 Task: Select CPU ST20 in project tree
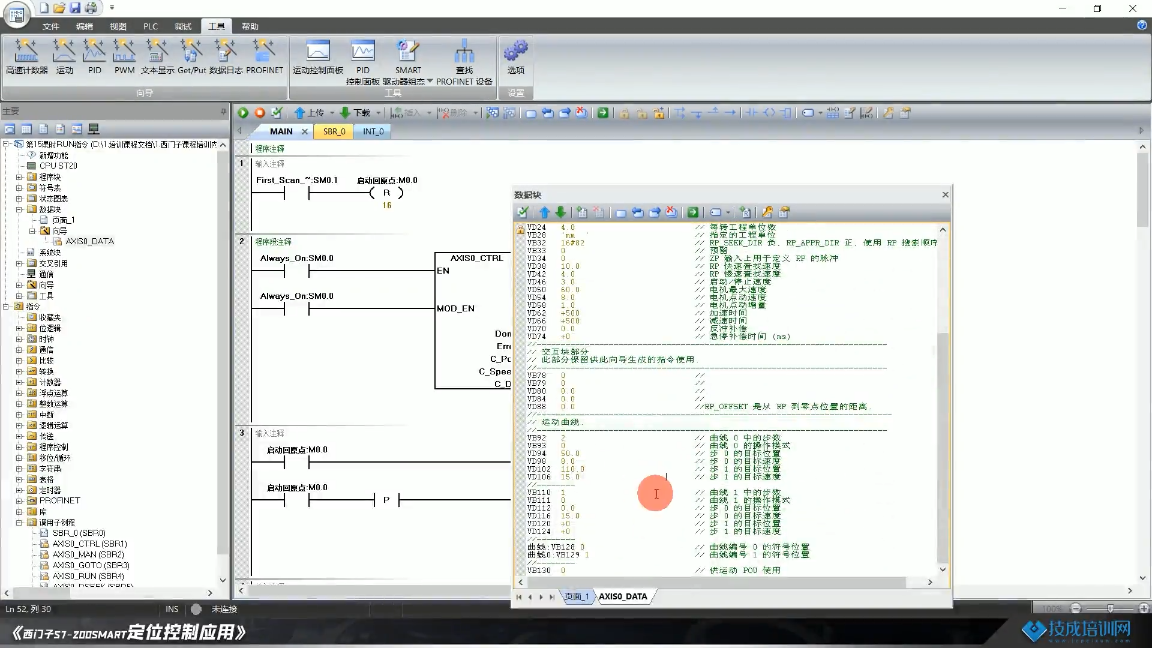[58, 166]
